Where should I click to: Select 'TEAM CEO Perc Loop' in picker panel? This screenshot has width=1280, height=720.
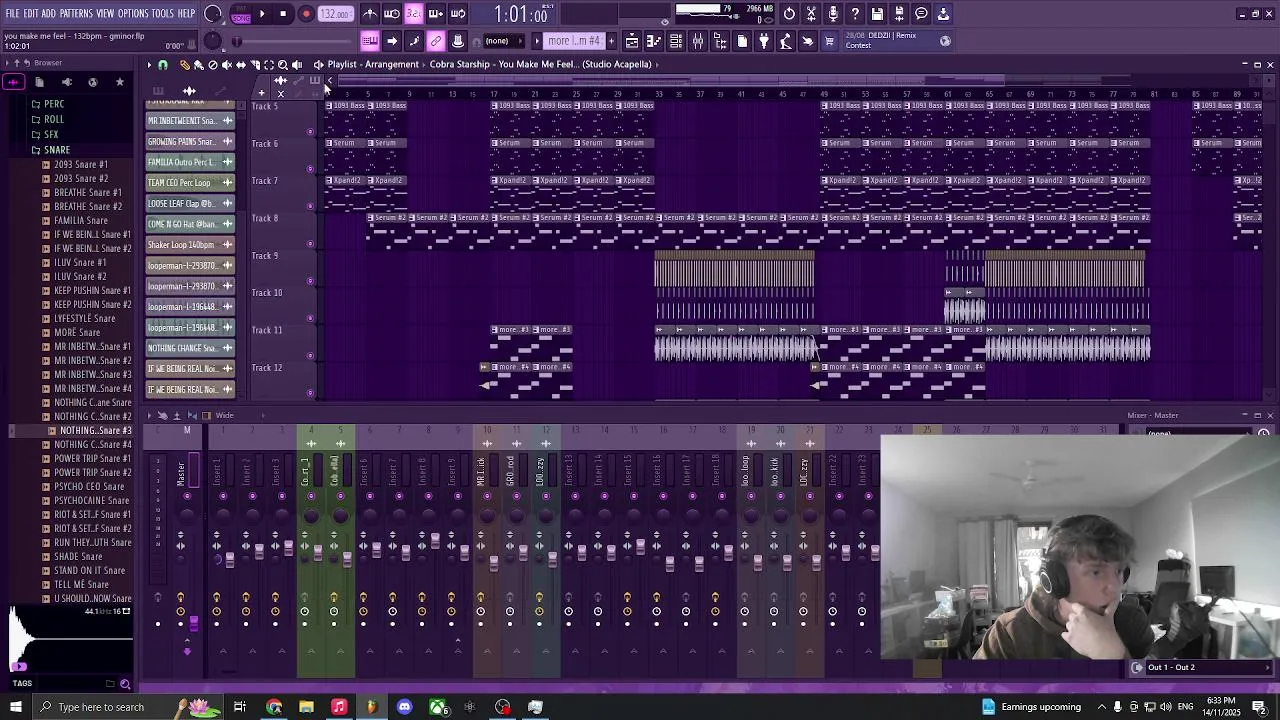[190, 183]
